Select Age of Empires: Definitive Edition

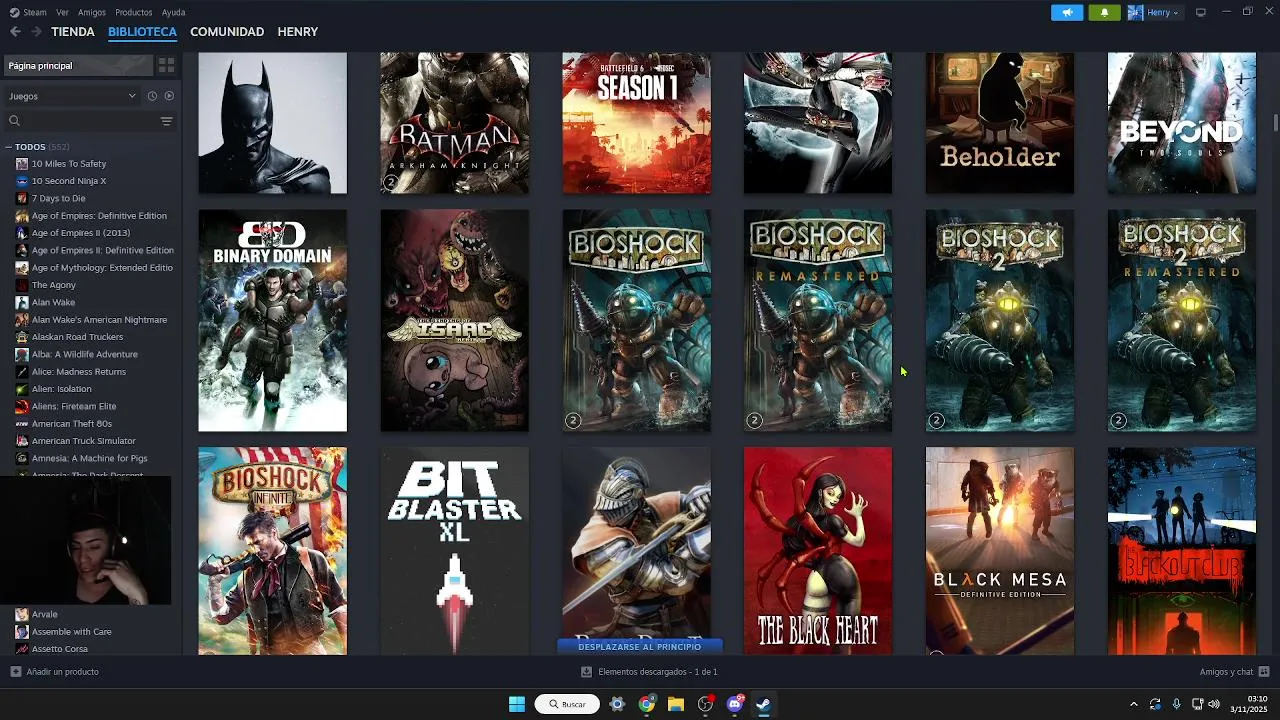tap(99, 216)
